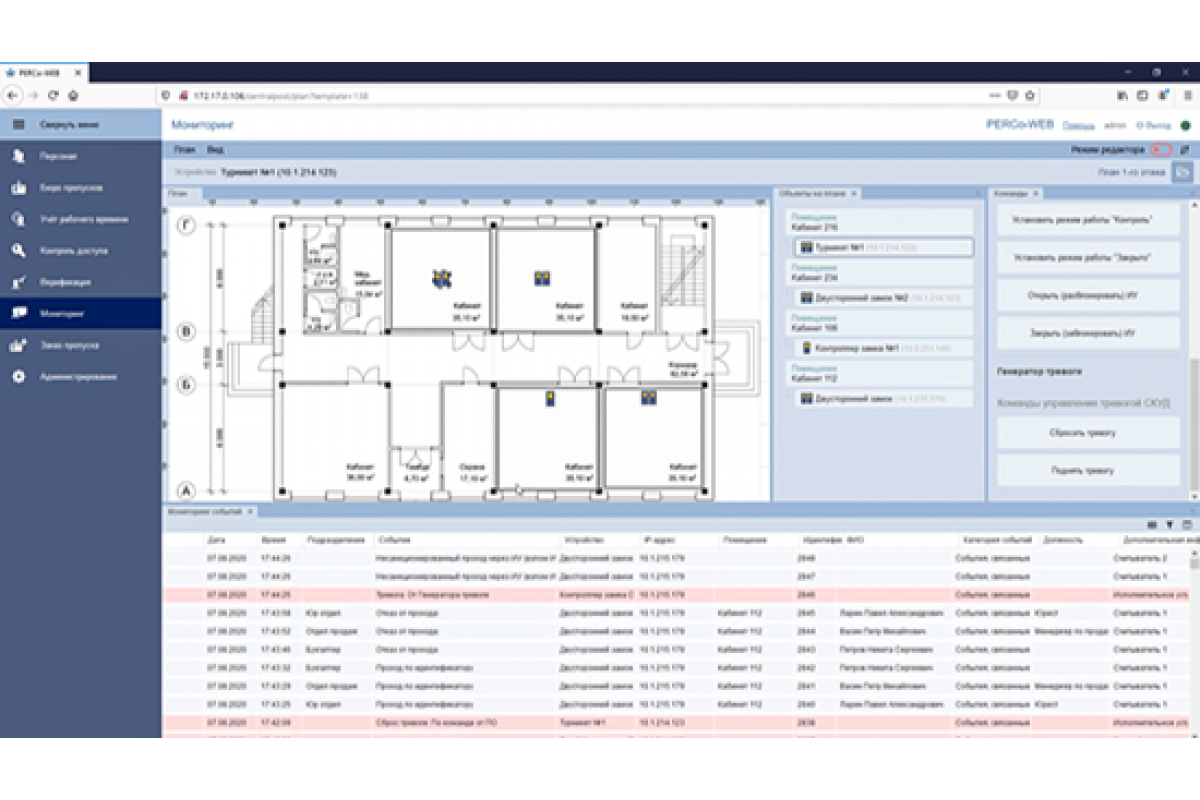This screenshot has height=800, width=1200.
Task: Open the browser library icon
Action: coord(1122,95)
